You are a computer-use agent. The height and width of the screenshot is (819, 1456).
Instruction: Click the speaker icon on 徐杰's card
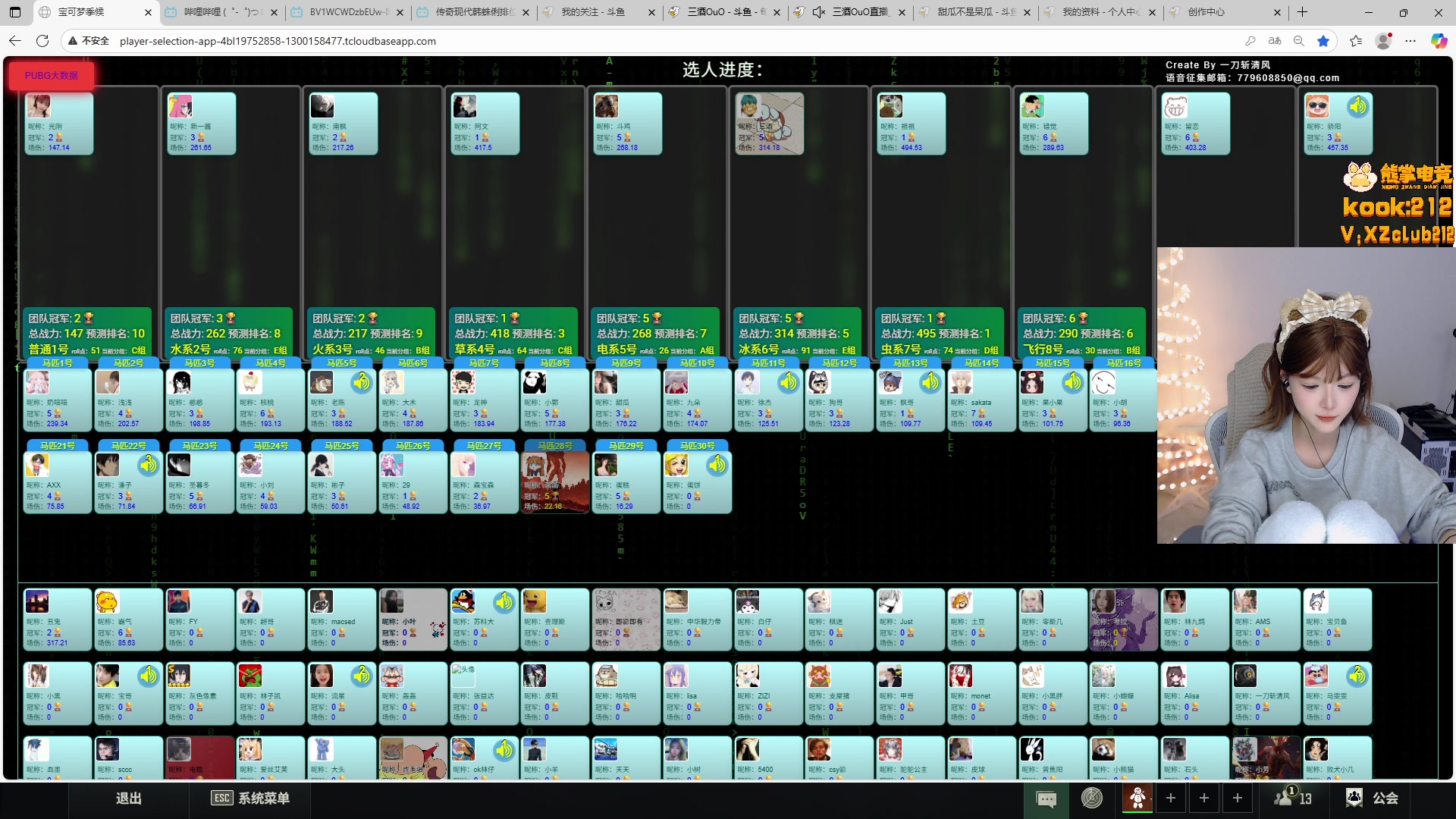[x=789, y=382]
